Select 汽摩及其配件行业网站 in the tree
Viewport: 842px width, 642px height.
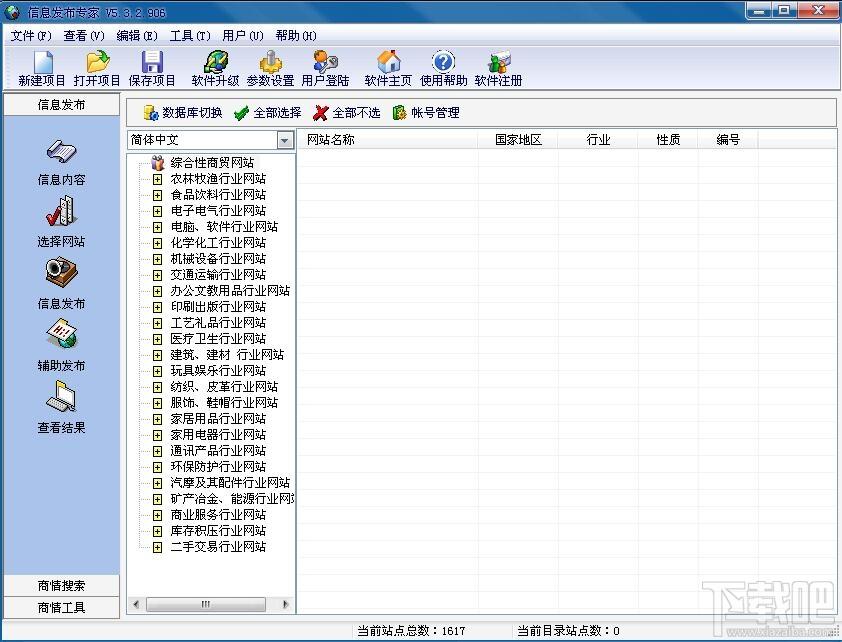[x=230, y=483]
